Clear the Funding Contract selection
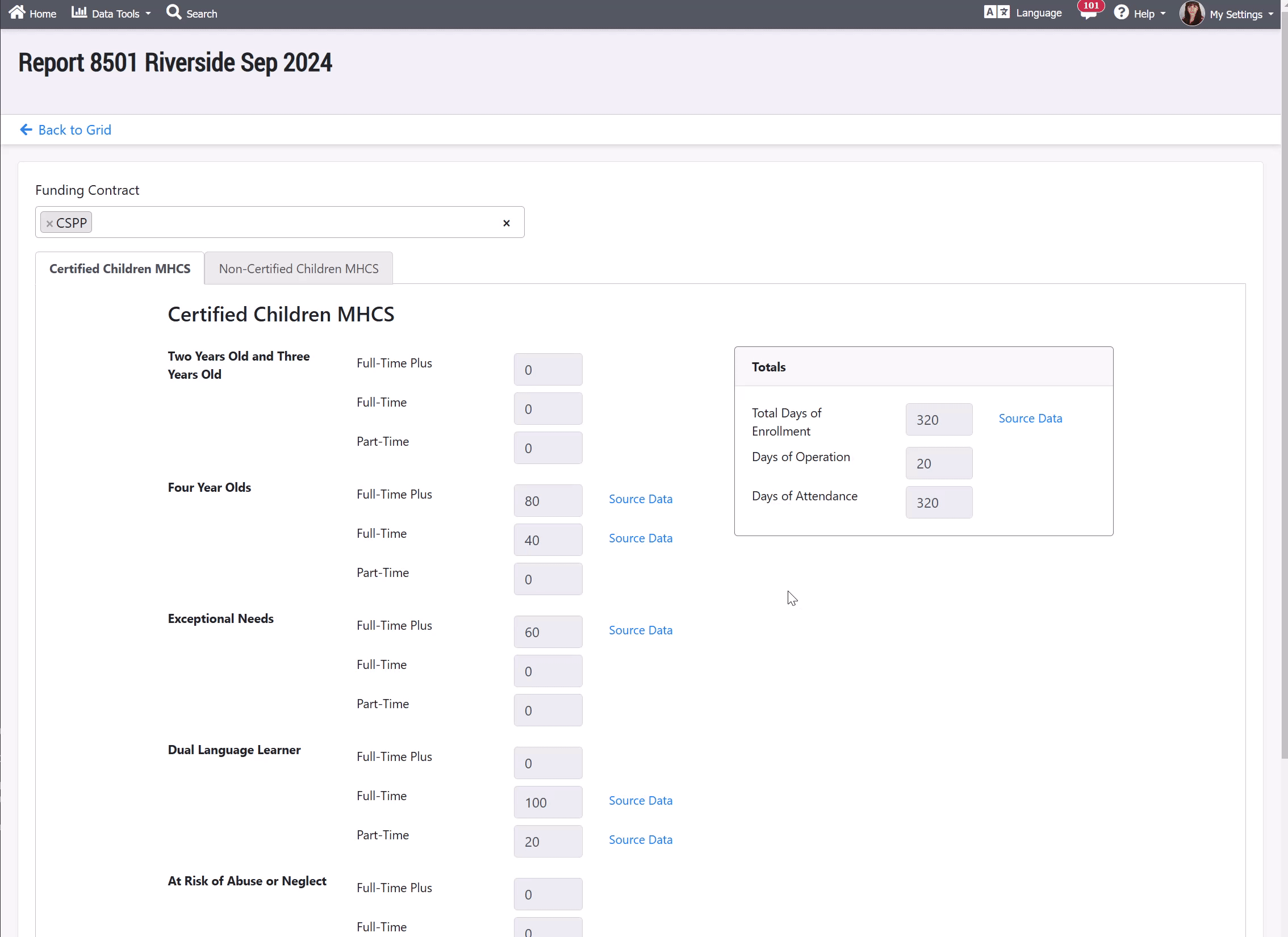 coord(506,223)
